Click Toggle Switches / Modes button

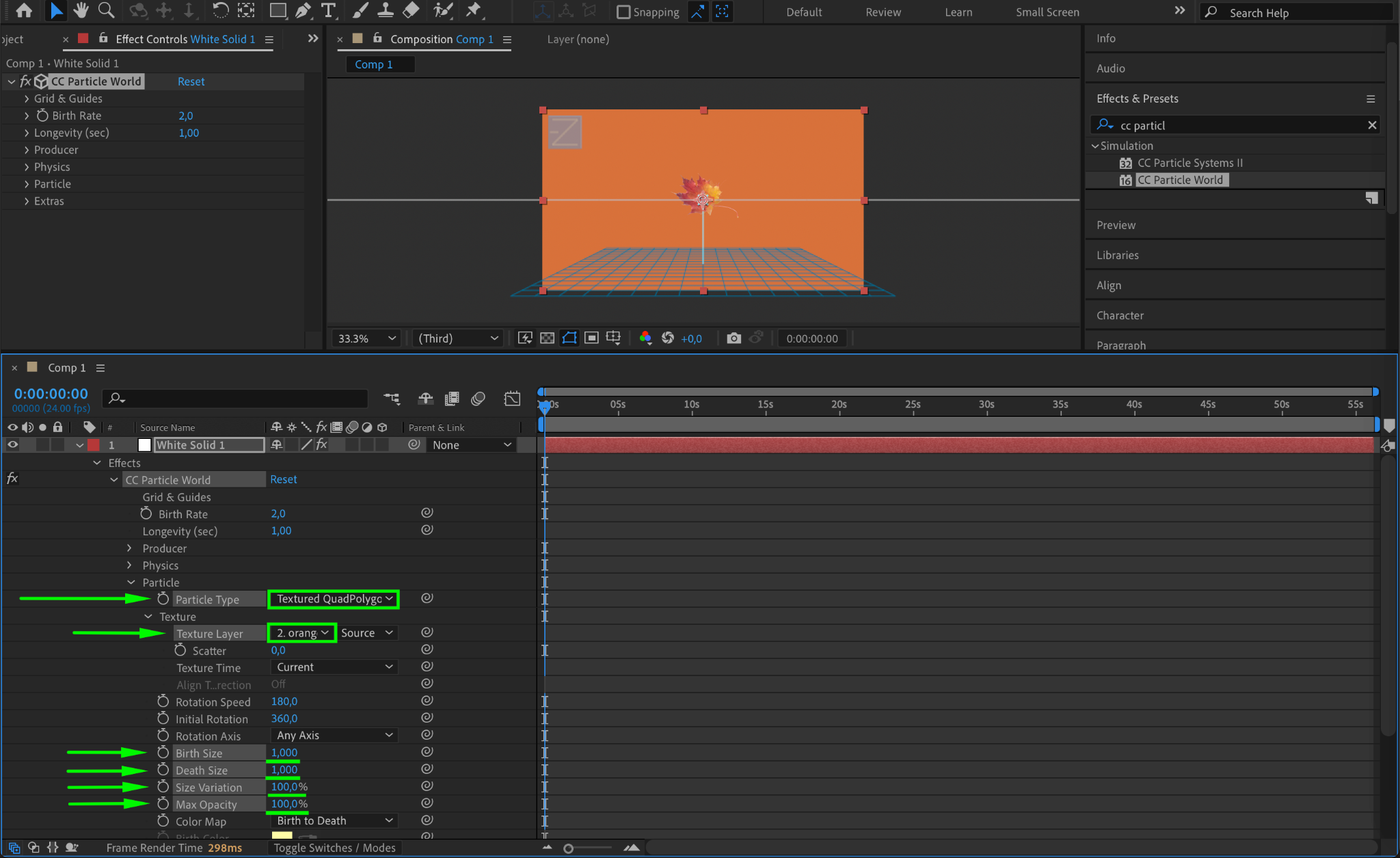(x=334, y=848)
